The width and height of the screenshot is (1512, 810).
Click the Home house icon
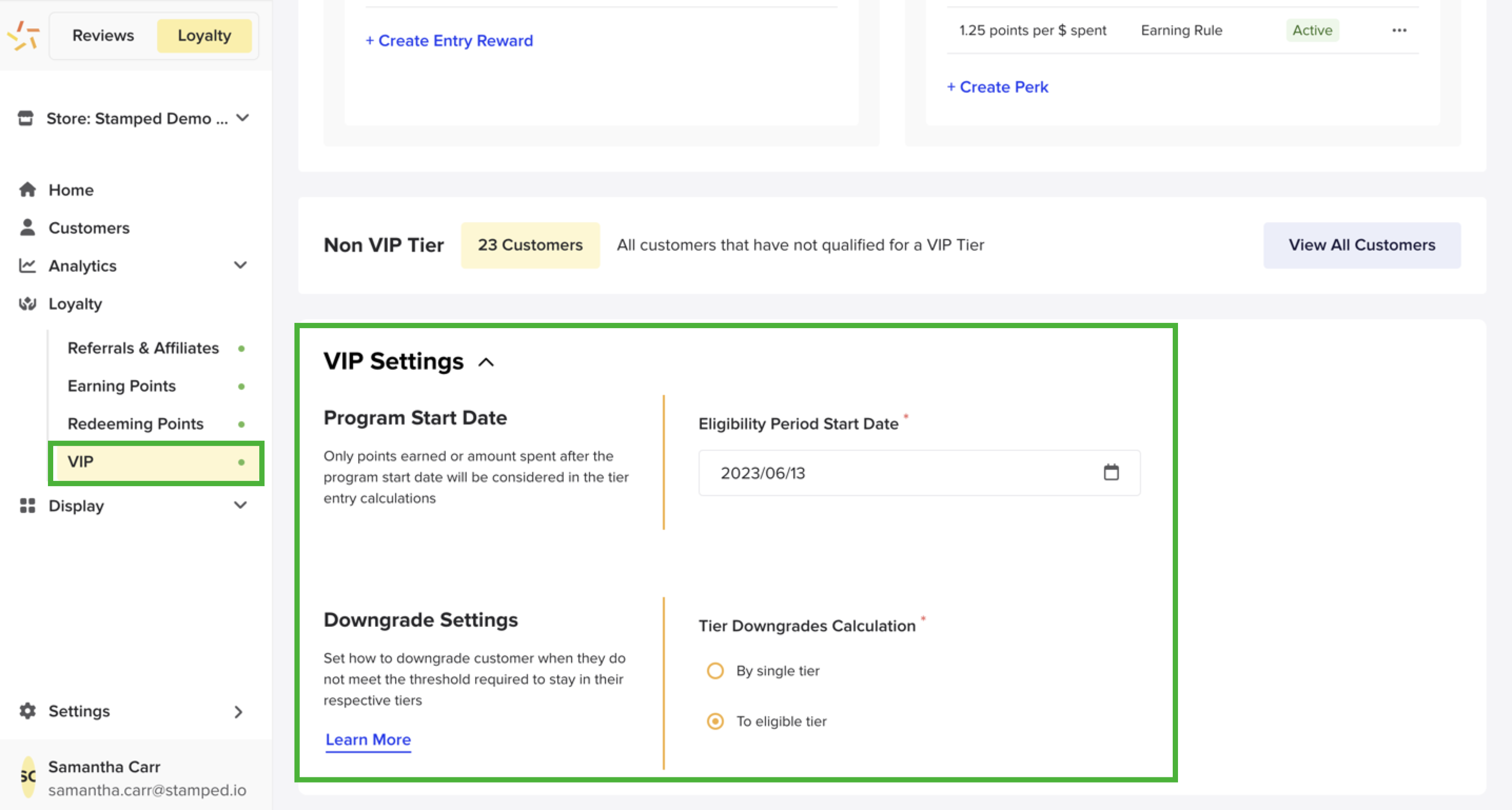pos(27,190)
